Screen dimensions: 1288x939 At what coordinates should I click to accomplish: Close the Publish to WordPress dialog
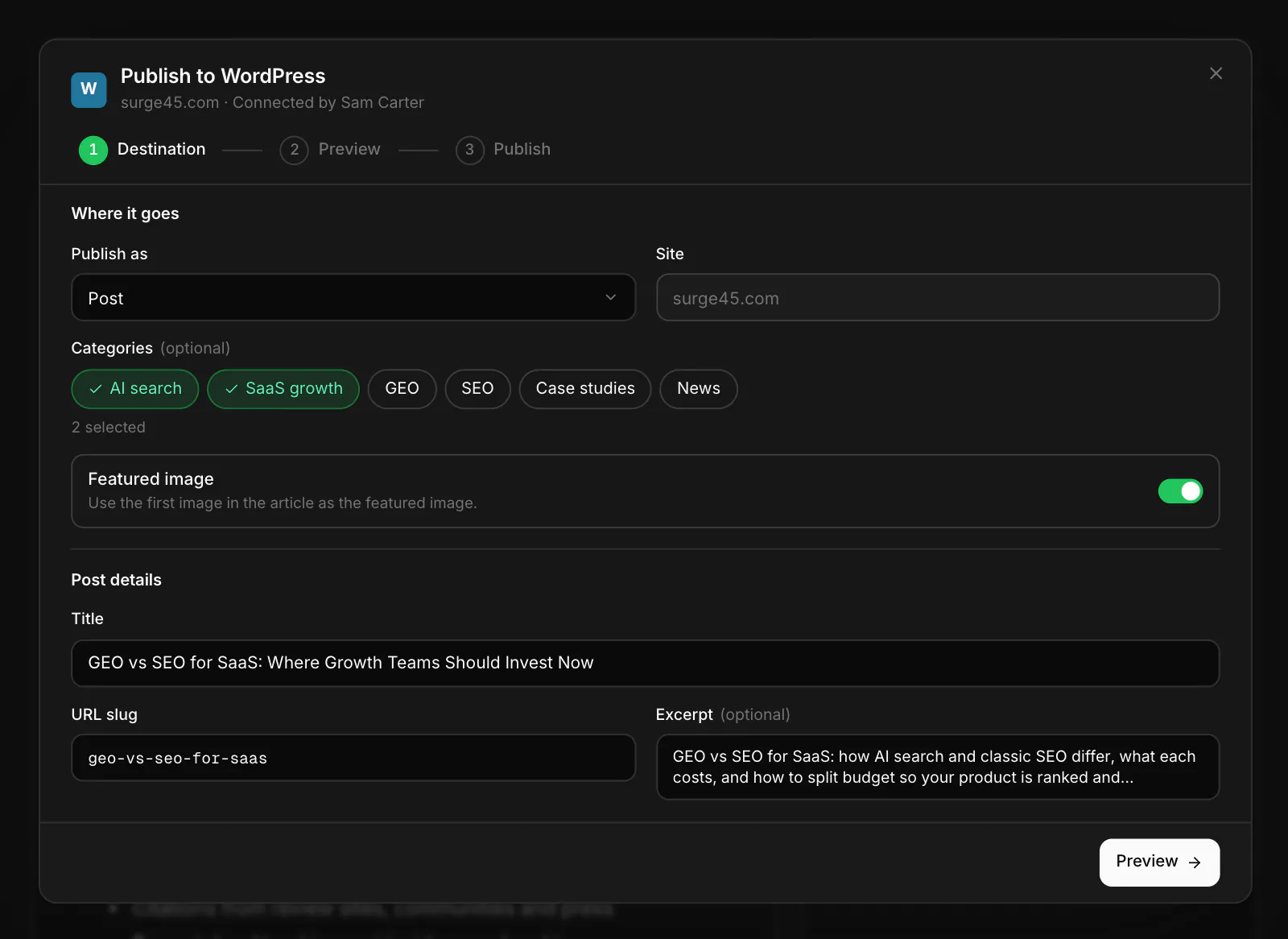[1216, 73]
